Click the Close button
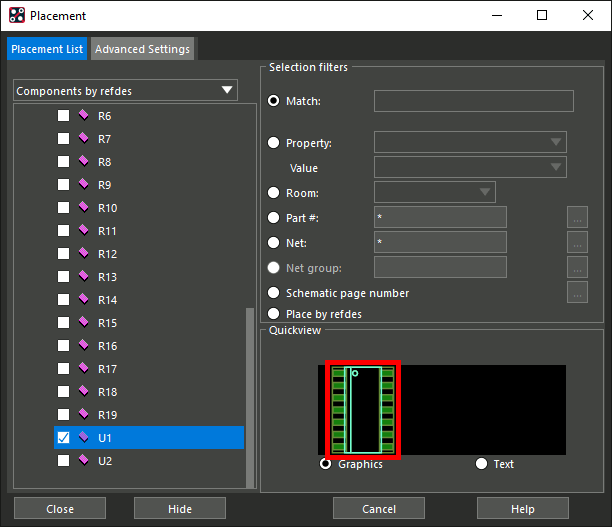The width and height of the screenshot is (612, 527). pos(60,508)
